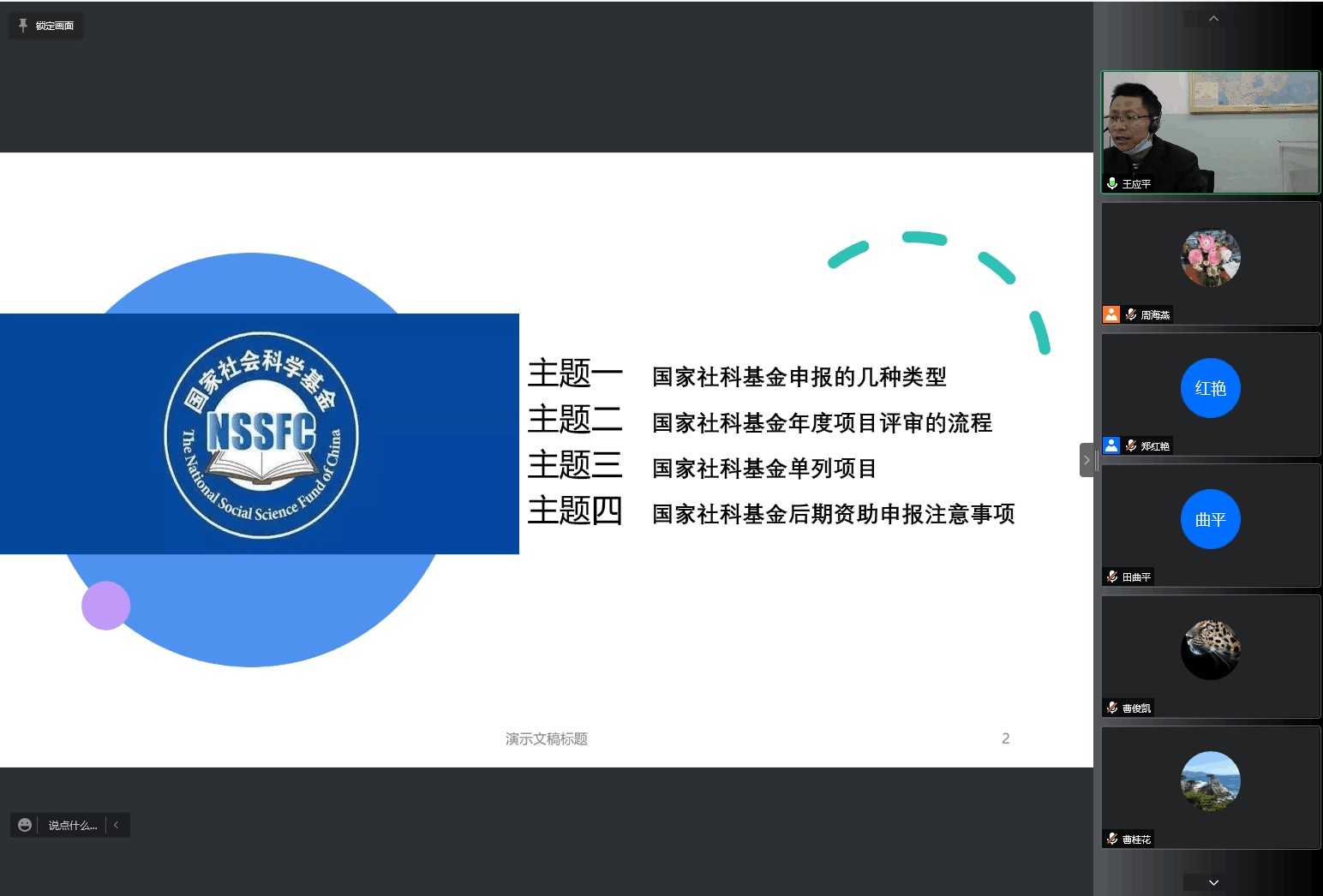Viewport: 1323px width, 896px height.
Task: Click muted microphone icon for 郑红艳
Action: click(x=1131, y=445)
